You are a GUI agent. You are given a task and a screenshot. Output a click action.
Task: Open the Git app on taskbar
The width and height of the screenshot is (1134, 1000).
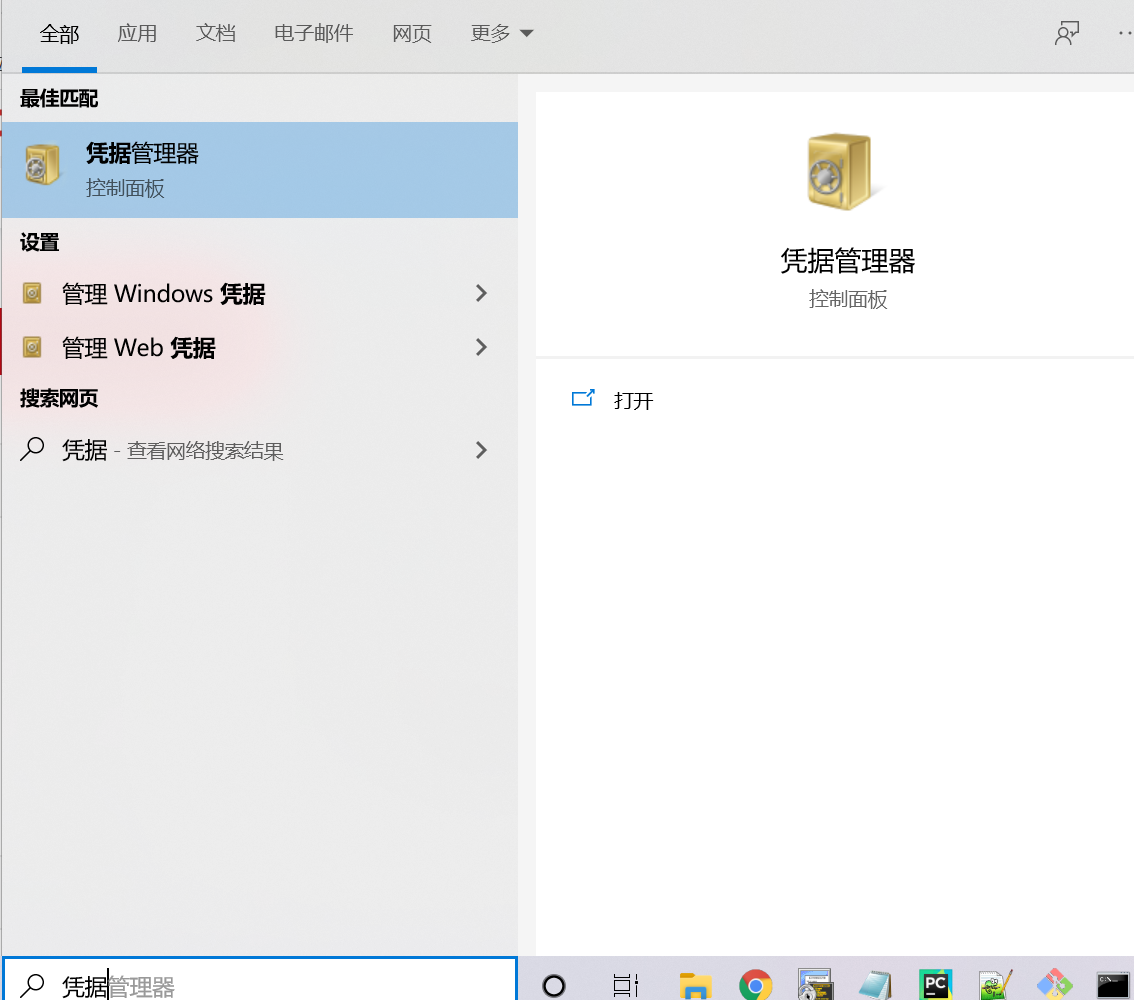[x=1054, y=985]
